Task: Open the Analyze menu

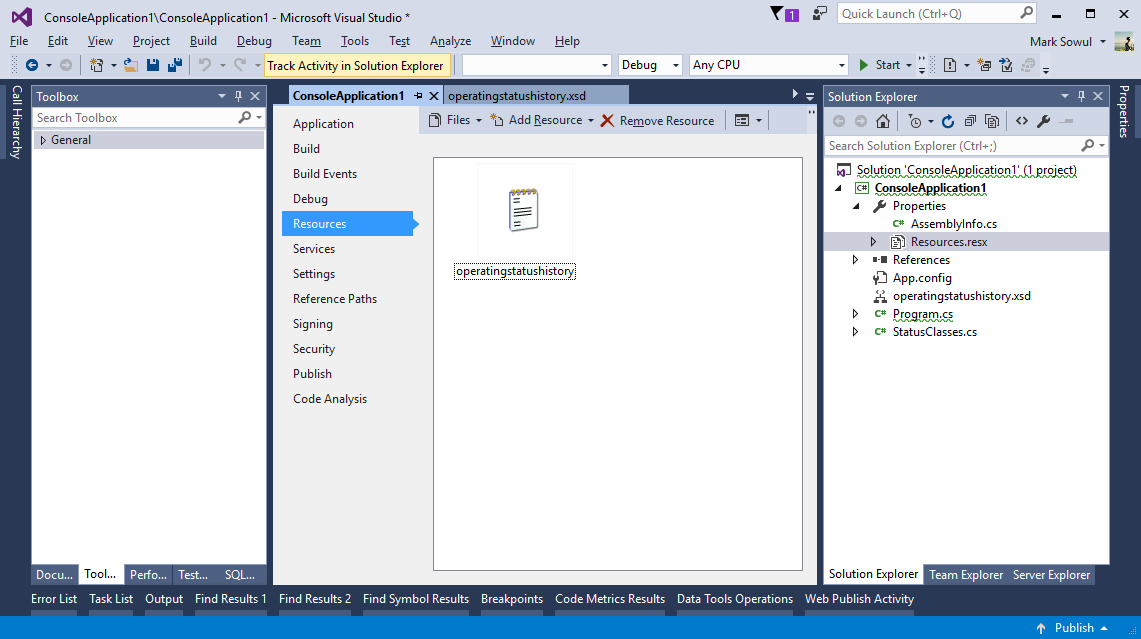Action: pos(450,41)
